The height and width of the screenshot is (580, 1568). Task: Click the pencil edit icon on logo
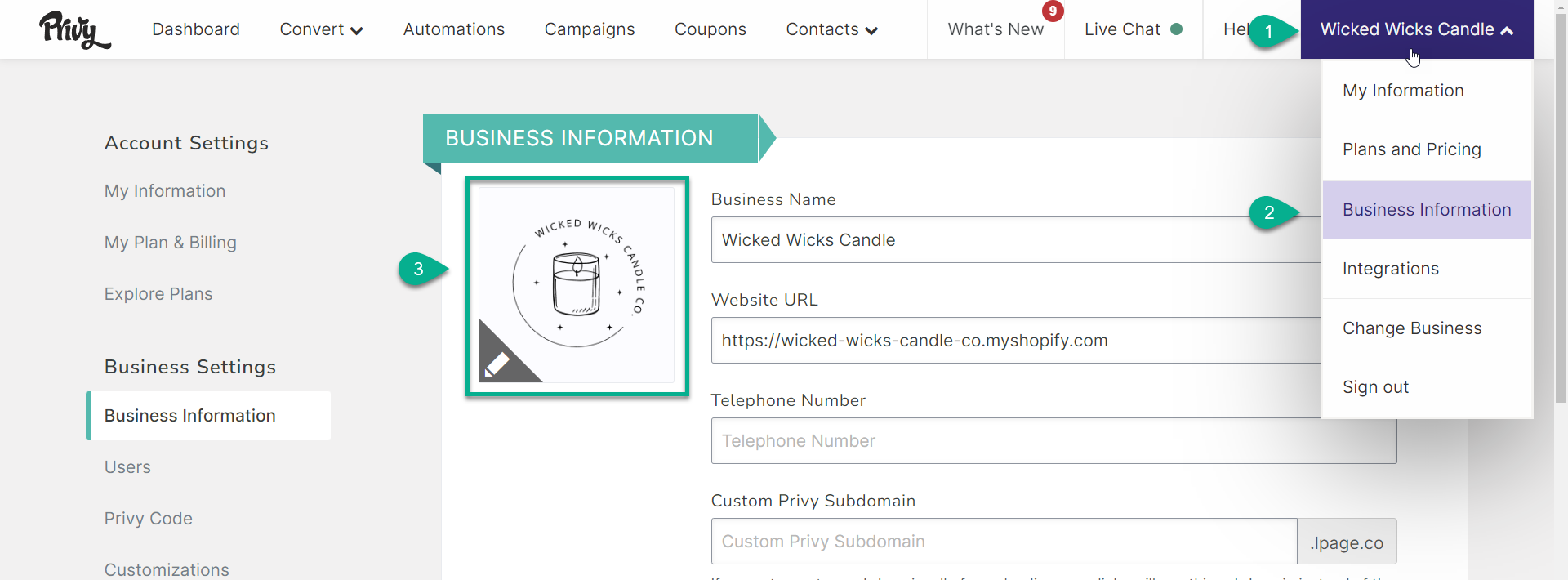coord(497,364)
